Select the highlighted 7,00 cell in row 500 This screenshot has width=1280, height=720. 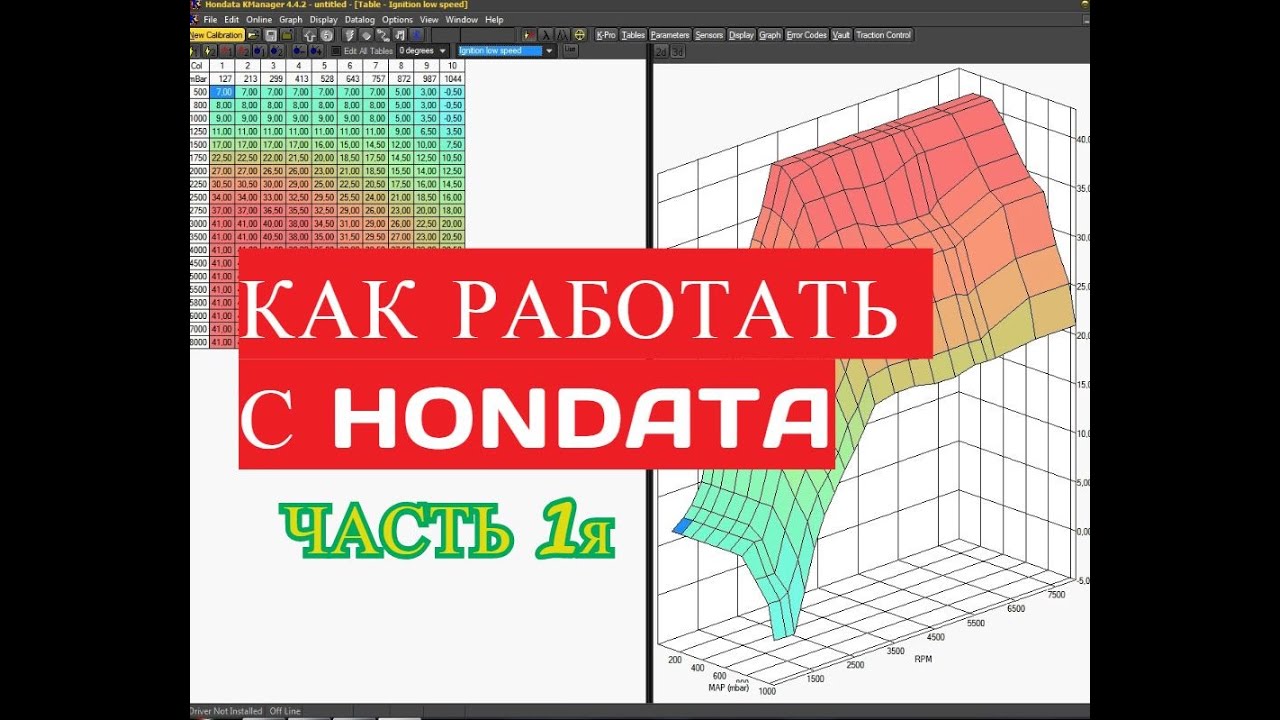(222, 91)
